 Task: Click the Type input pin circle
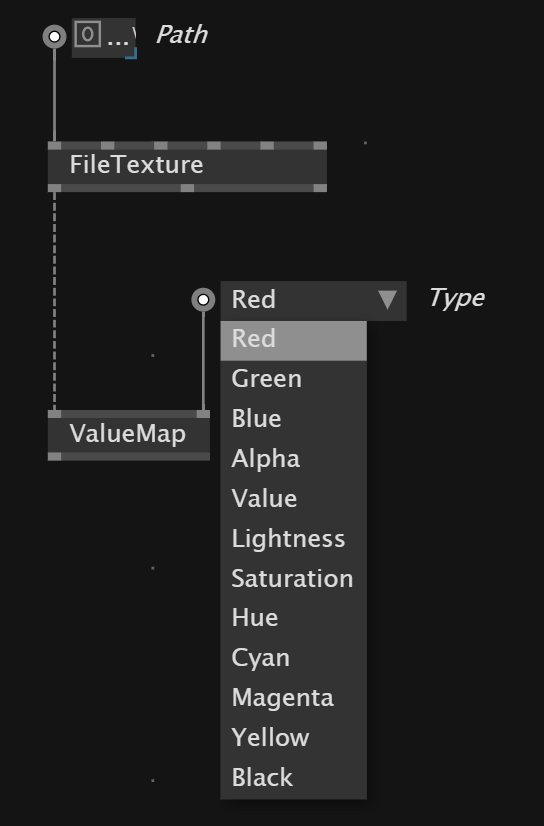tap(203, 300)
